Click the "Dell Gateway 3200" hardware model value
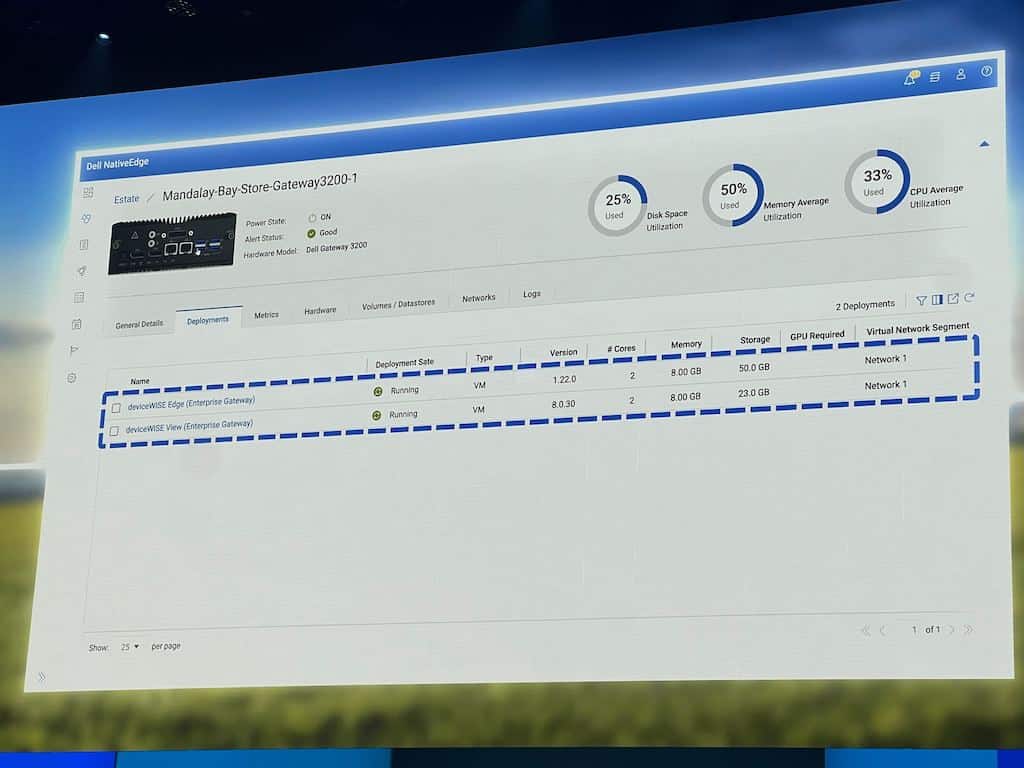 (x=336, y=248)
